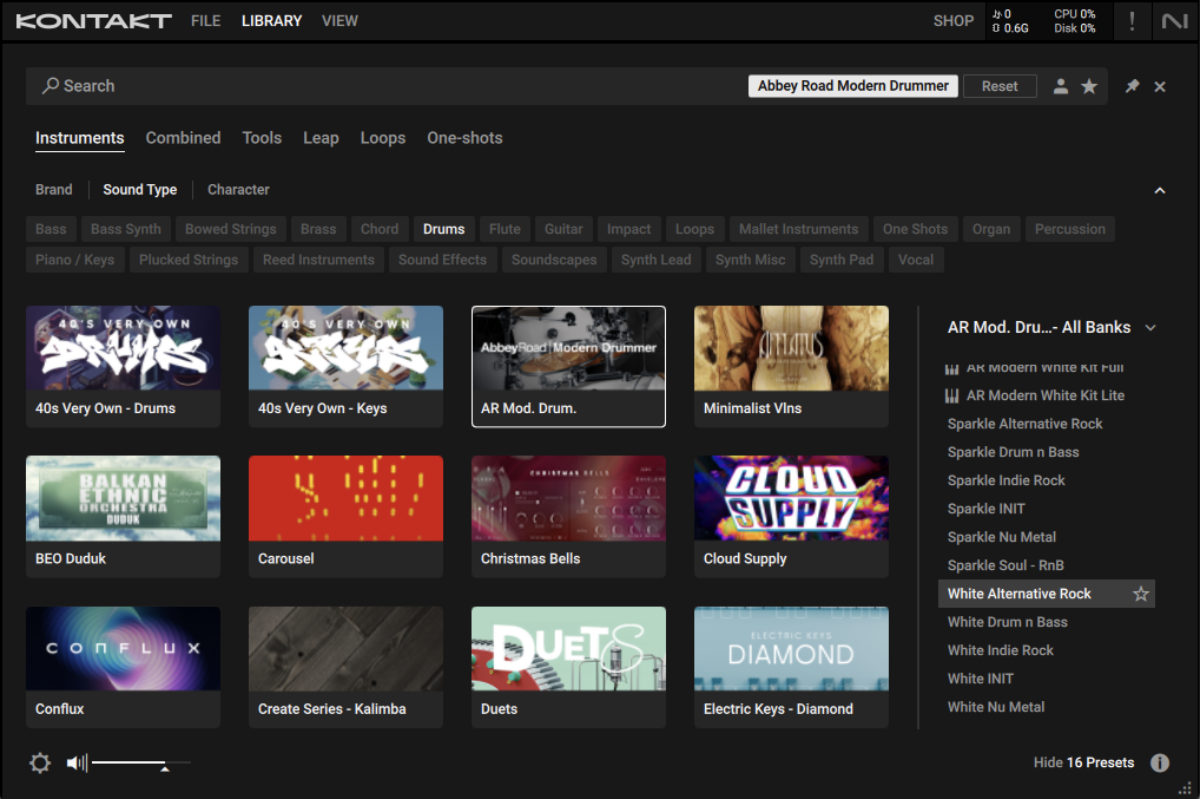Select the 40s Very Own - Drums library
Image resolution: width=1200 pixels, height=799 pixels.
pyautogui.click(x=123, y=366)
